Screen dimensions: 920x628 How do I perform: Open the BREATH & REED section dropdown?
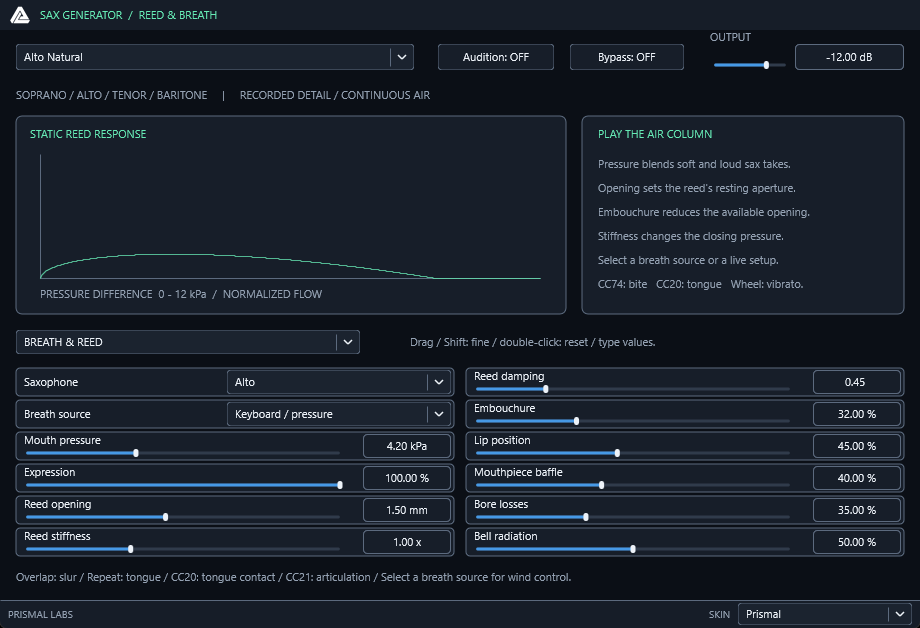tap(188, 342)
